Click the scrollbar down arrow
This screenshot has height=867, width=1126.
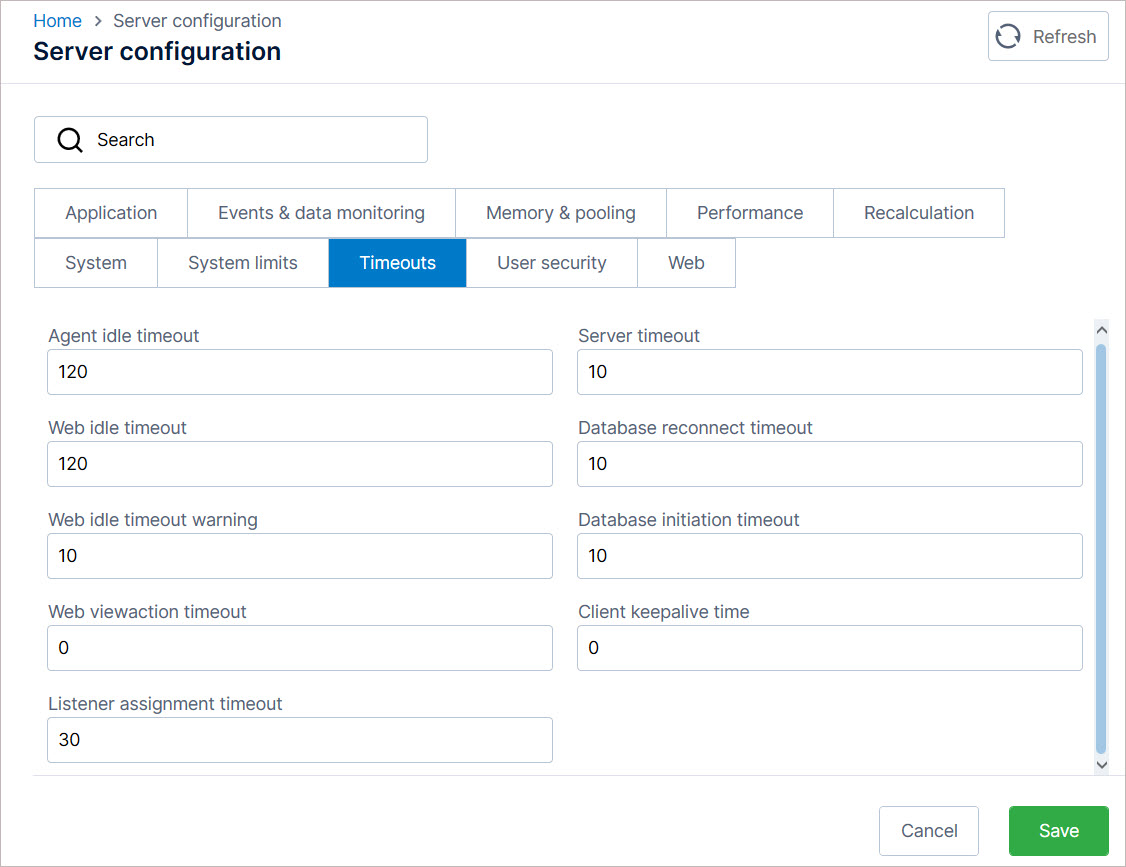[1102, 764]
